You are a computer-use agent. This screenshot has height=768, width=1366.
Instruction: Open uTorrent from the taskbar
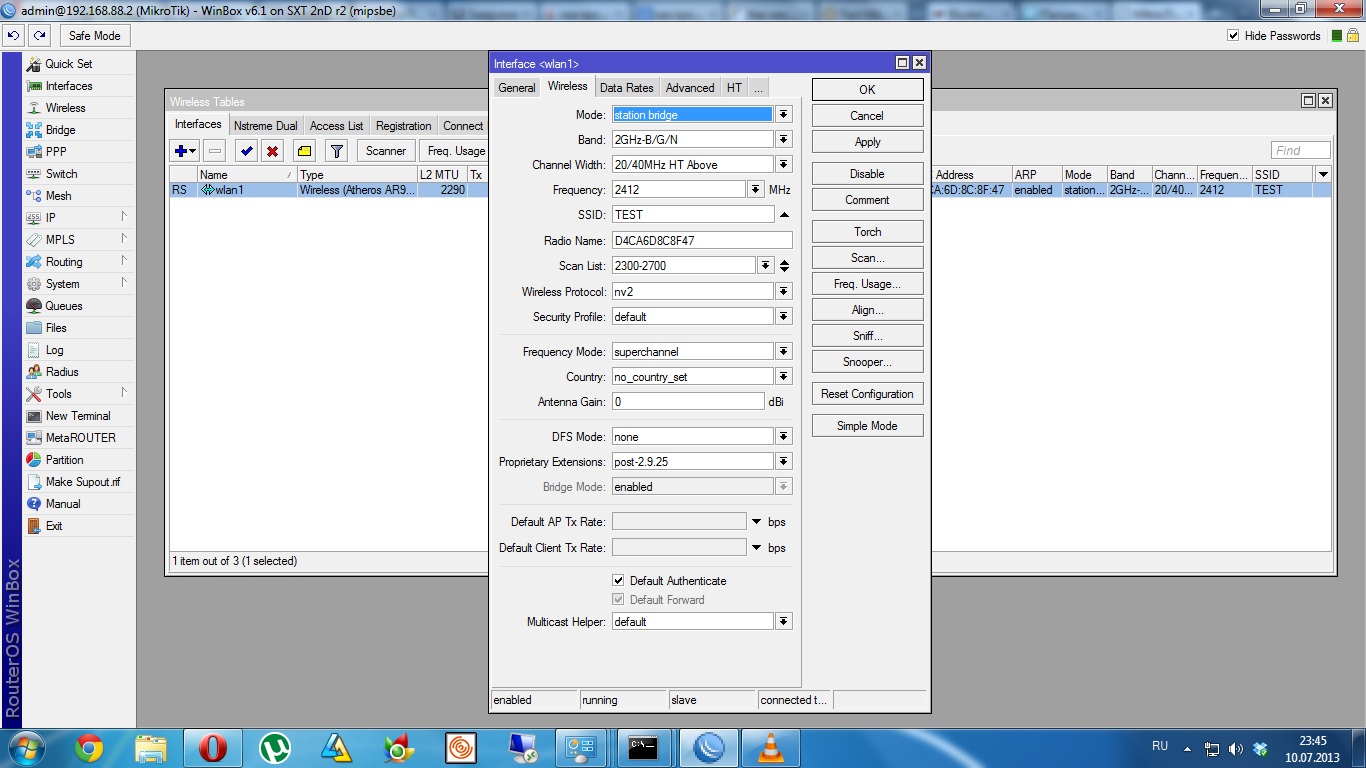pos(274,748)
